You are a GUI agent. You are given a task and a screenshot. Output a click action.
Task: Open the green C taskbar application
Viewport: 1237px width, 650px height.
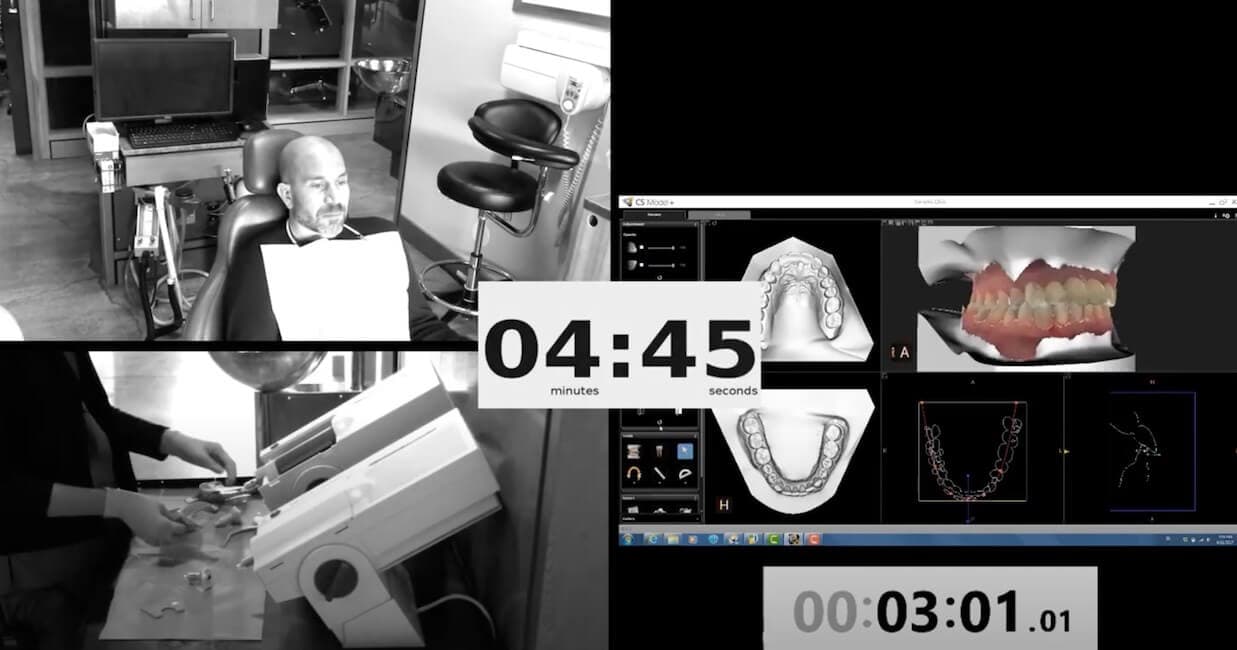pyautogui.click(x=773, y=539)
